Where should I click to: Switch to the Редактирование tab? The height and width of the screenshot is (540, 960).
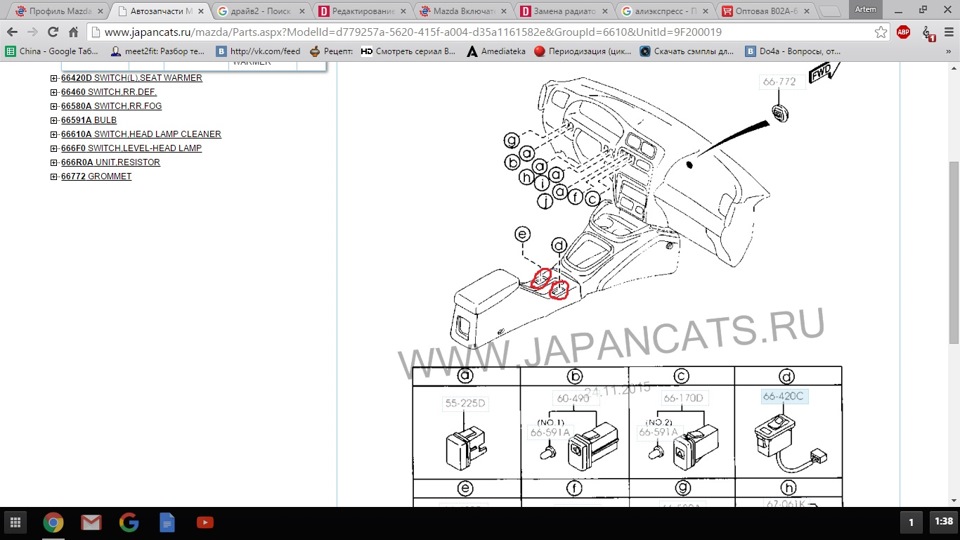362,11
